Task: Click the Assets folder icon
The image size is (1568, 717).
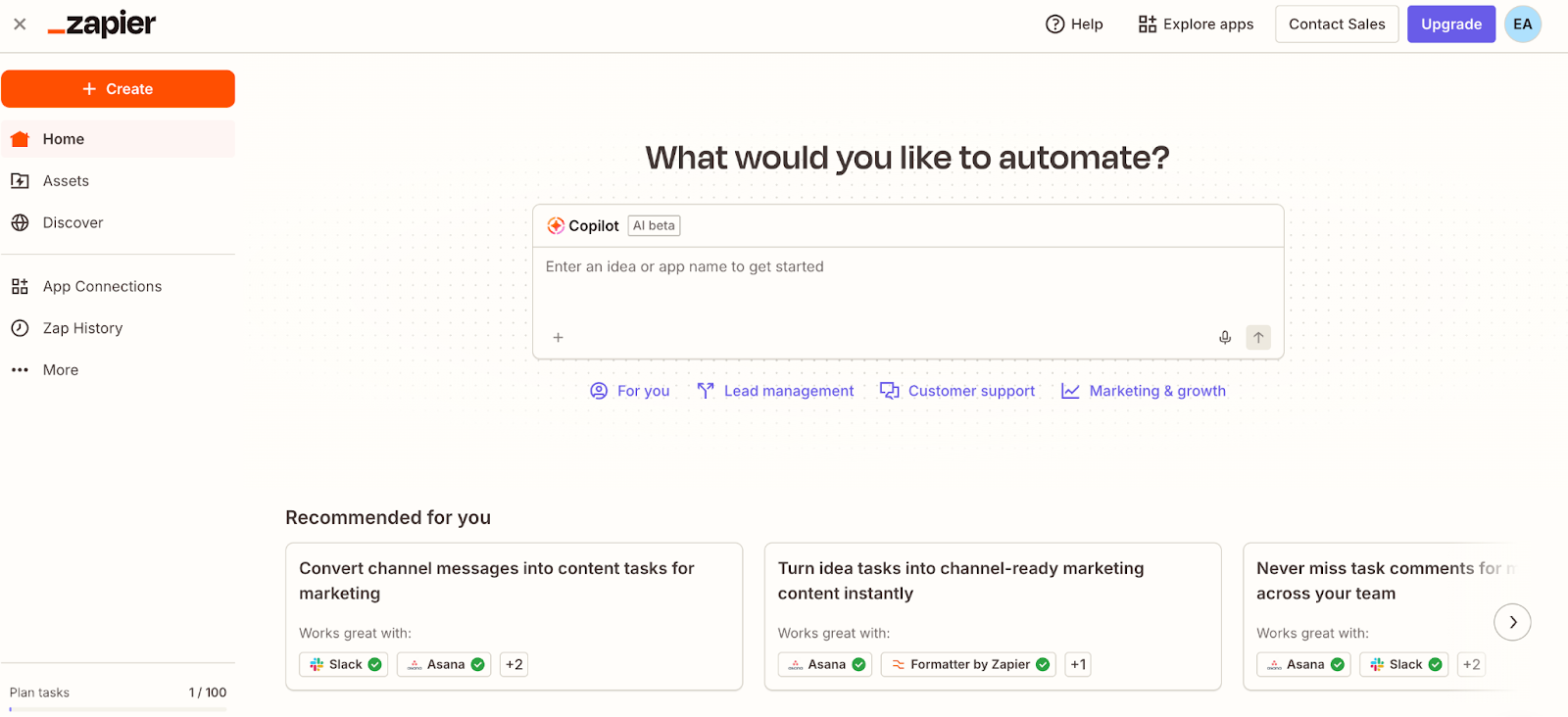Action: point(20,181)
